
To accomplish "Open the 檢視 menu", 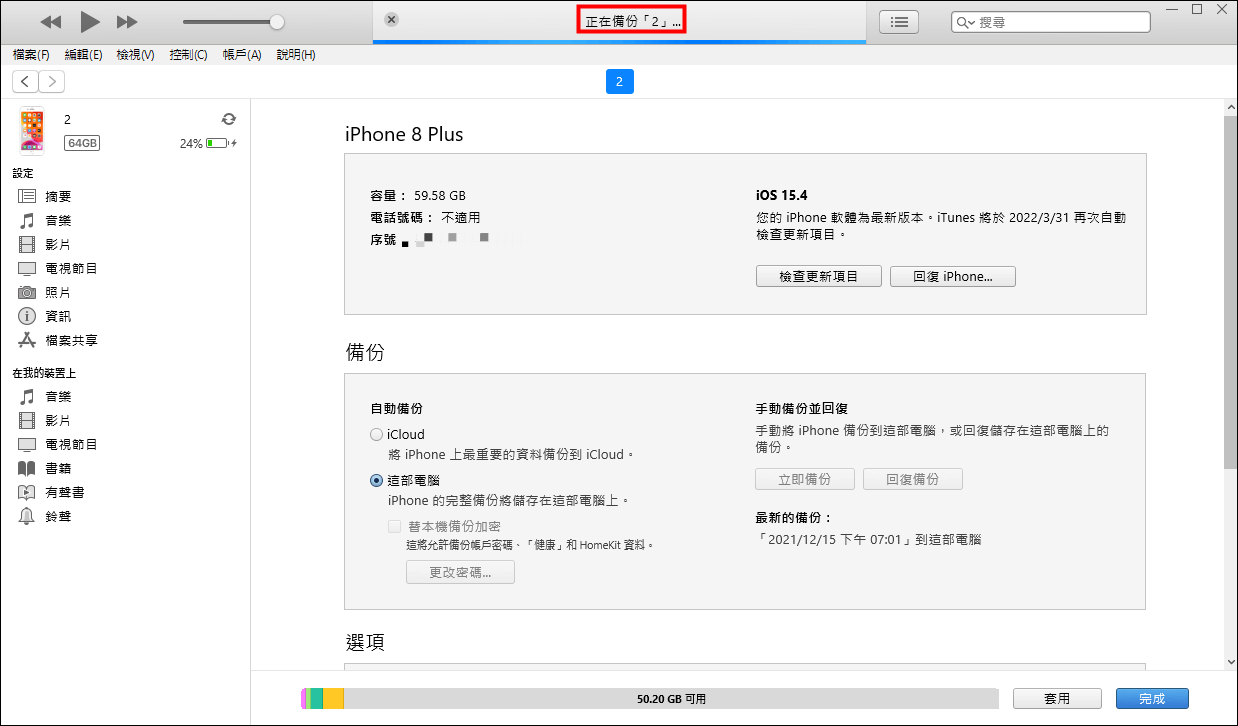I will [x=135, y=55].
